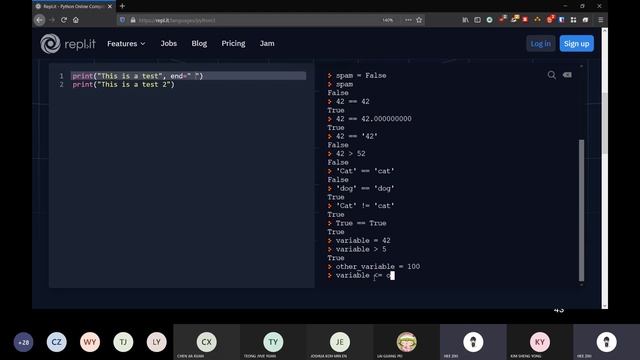Toggle the browser sidebar view icon

pyautogui.click(x=477, y=20)
